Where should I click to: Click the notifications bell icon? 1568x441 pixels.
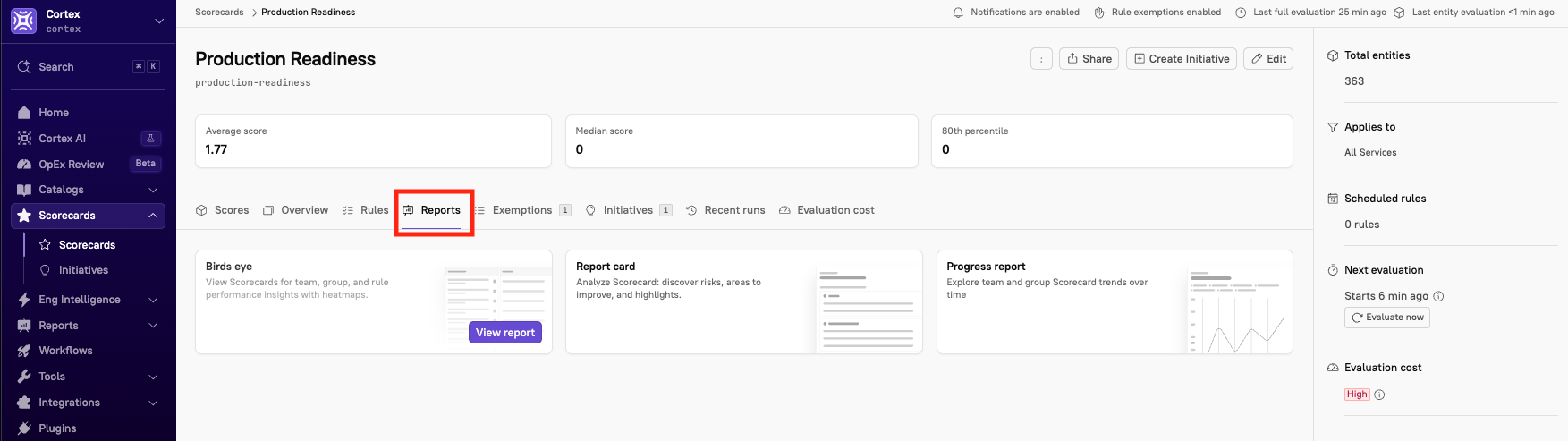pos(958,13)
